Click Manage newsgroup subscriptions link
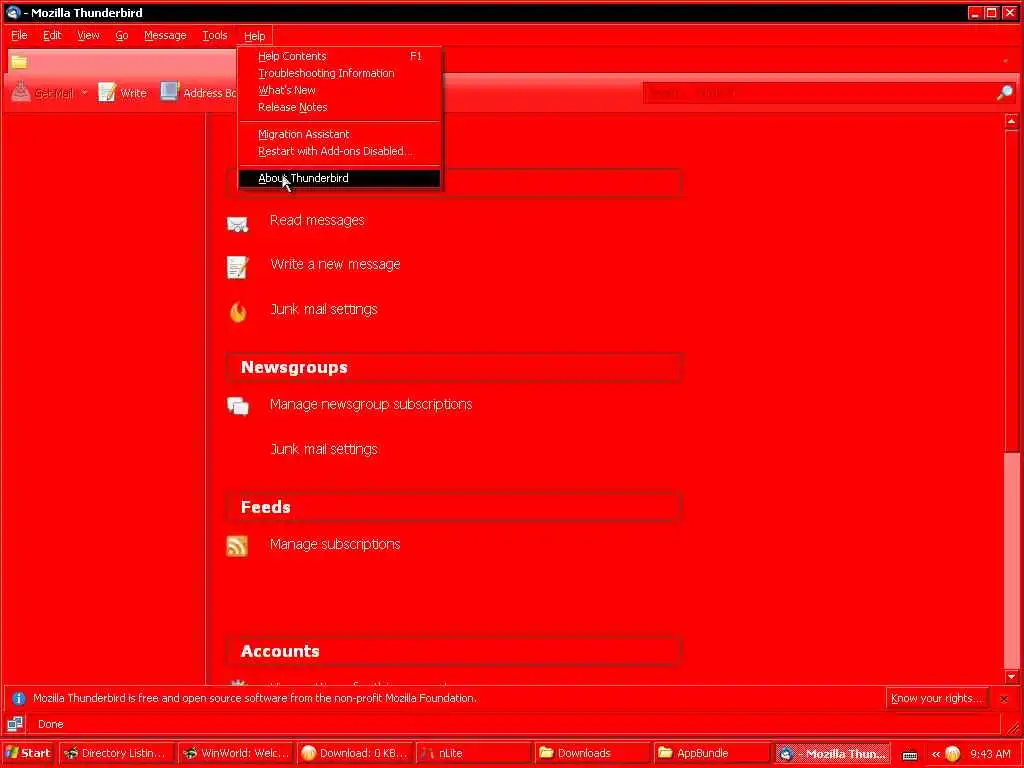1024x768 pixels. click(371, 404)
